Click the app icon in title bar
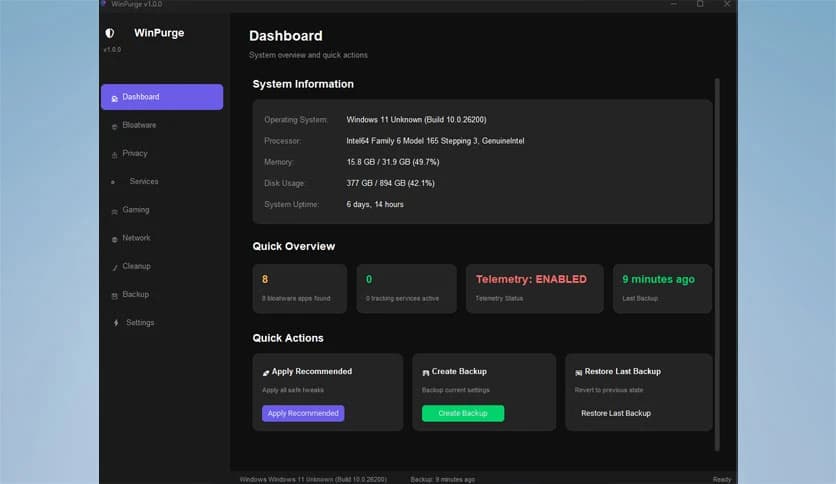Viewport: 836px width, 484px height. pos(104,4)
